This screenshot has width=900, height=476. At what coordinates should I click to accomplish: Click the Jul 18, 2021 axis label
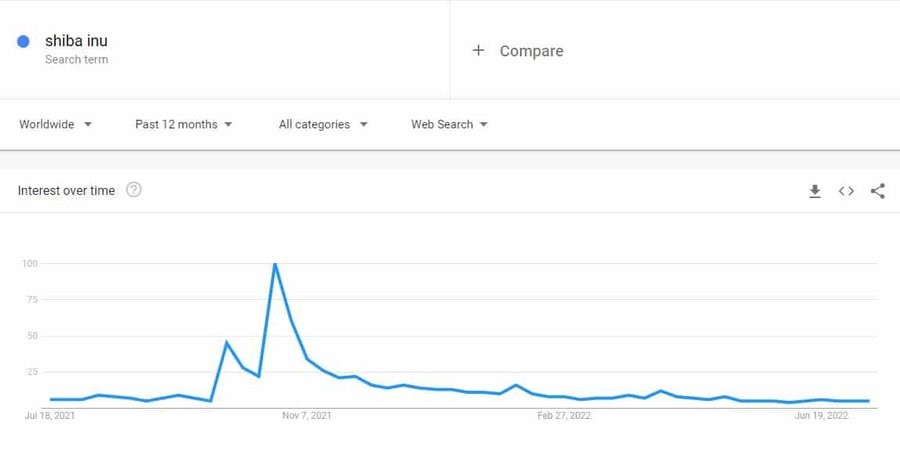point(50,415)
